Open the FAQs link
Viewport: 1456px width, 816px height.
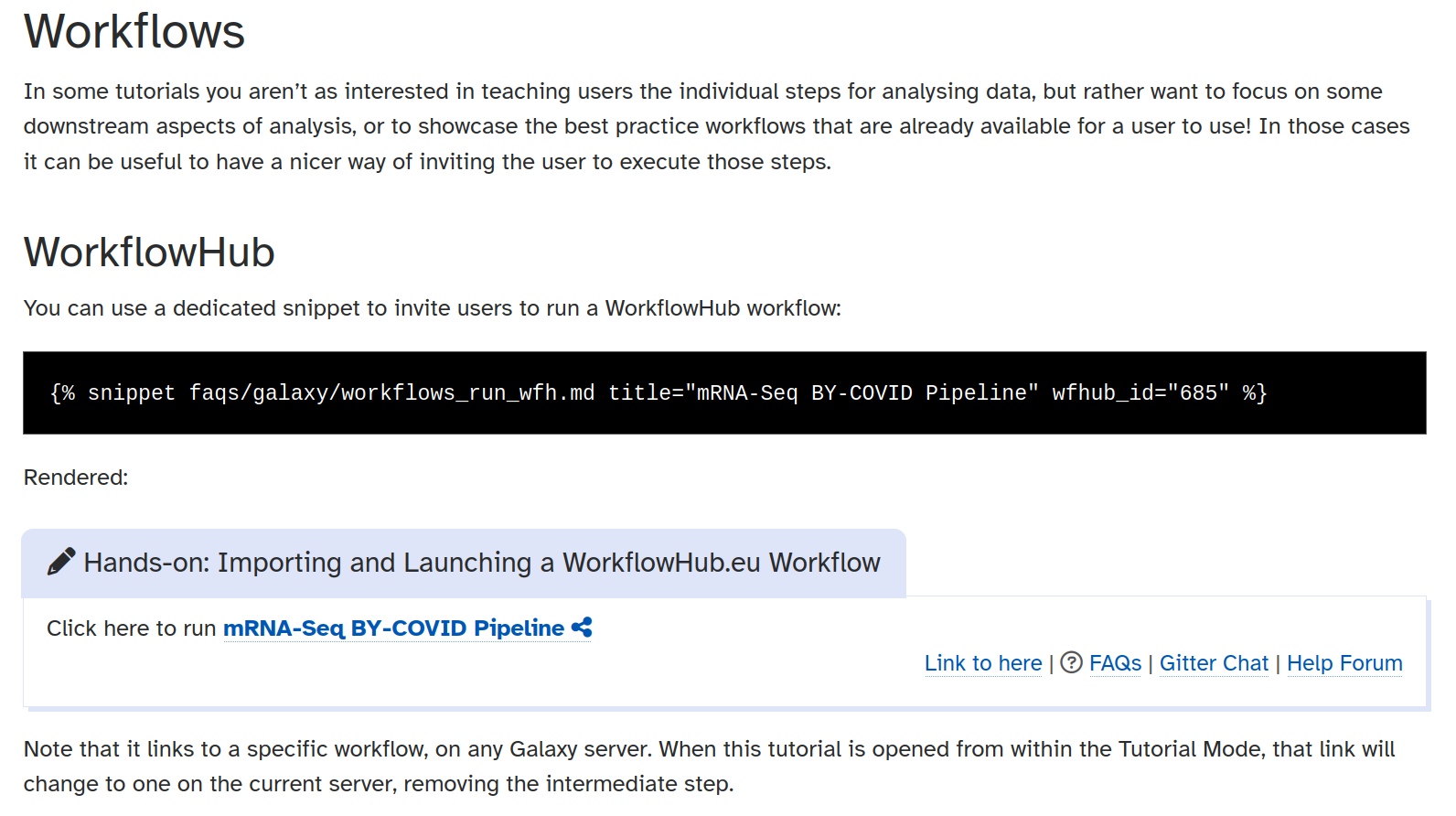[1115, 663]
